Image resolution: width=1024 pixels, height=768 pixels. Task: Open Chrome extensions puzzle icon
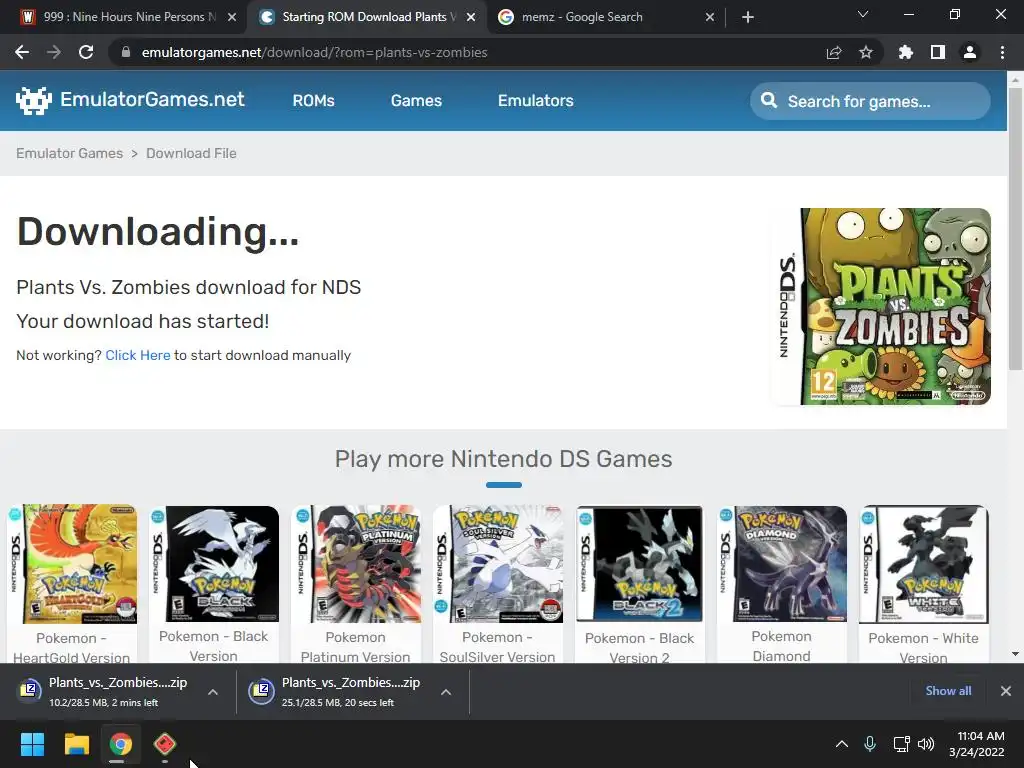[905, 52]
